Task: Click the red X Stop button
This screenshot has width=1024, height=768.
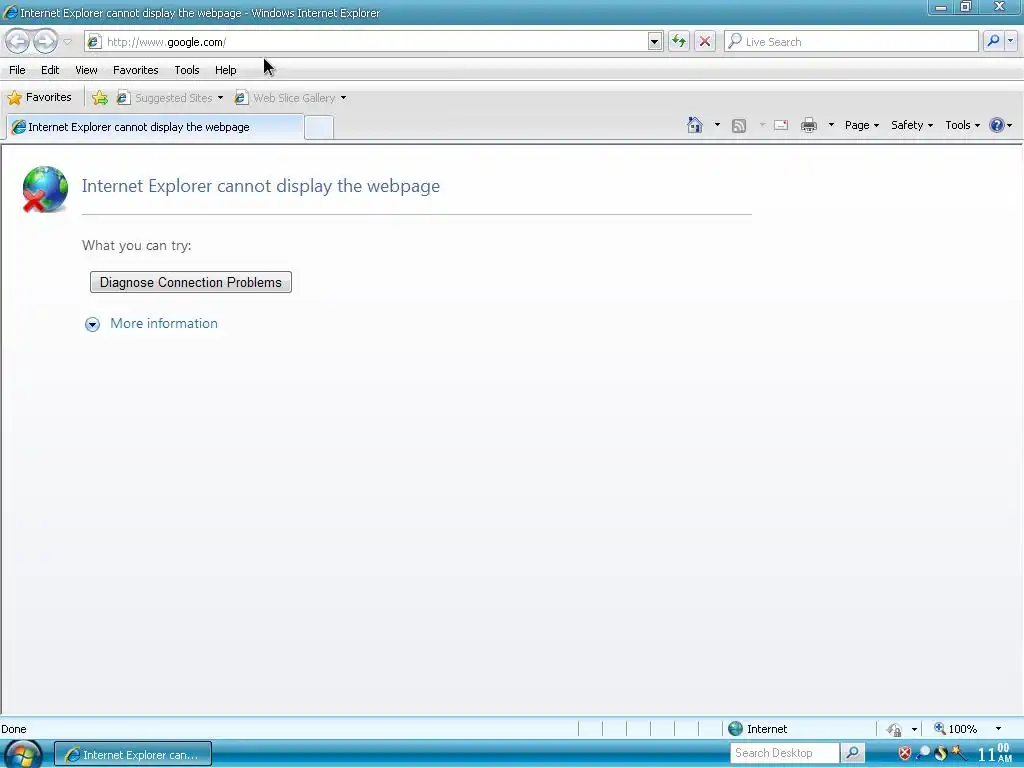Action: click(x=705, y=42)
